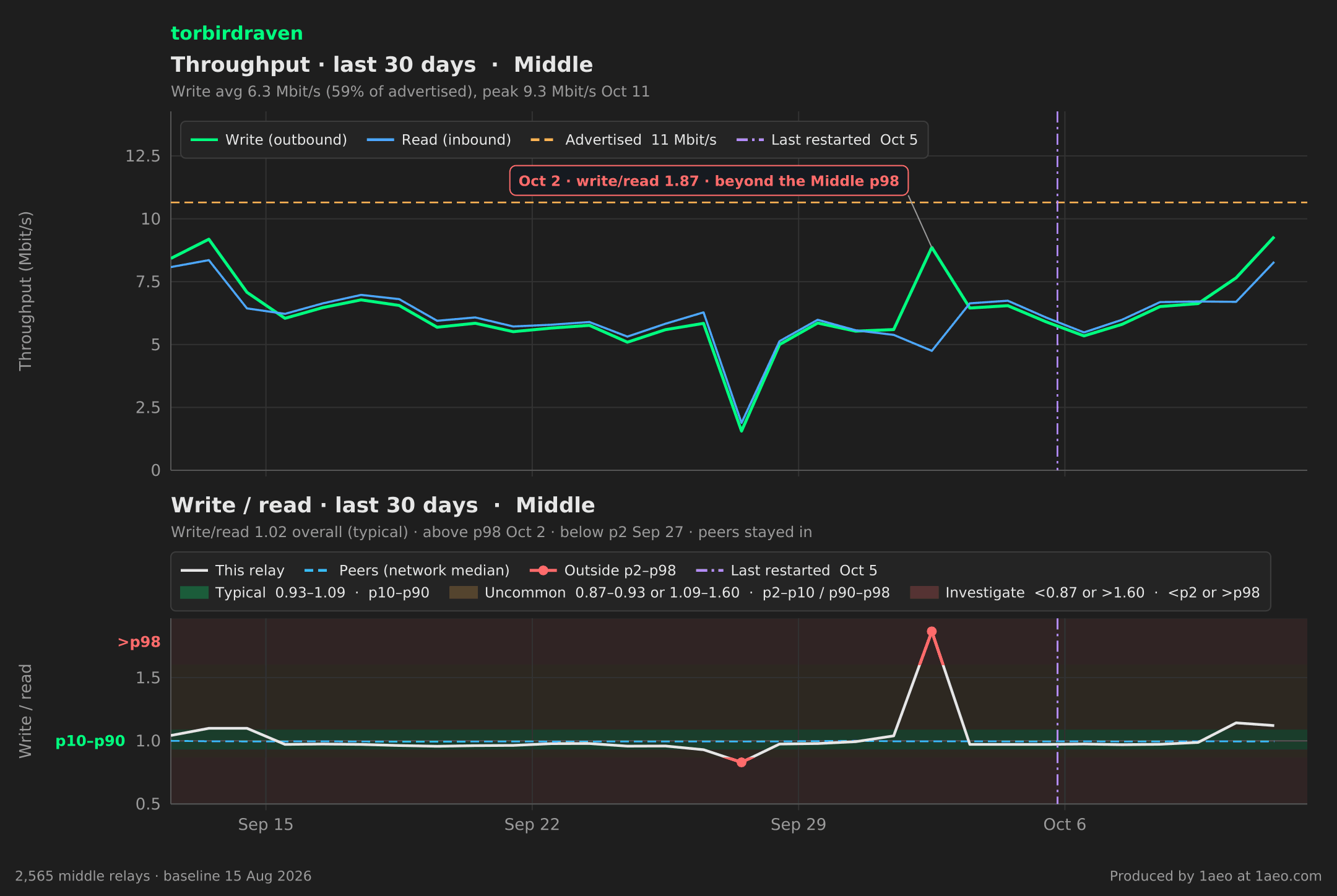1337x896 pixels.
Task: Click the upper Last restarted Oct 5 legend entry
Action: pyautogui.click(x=827, y=140)
